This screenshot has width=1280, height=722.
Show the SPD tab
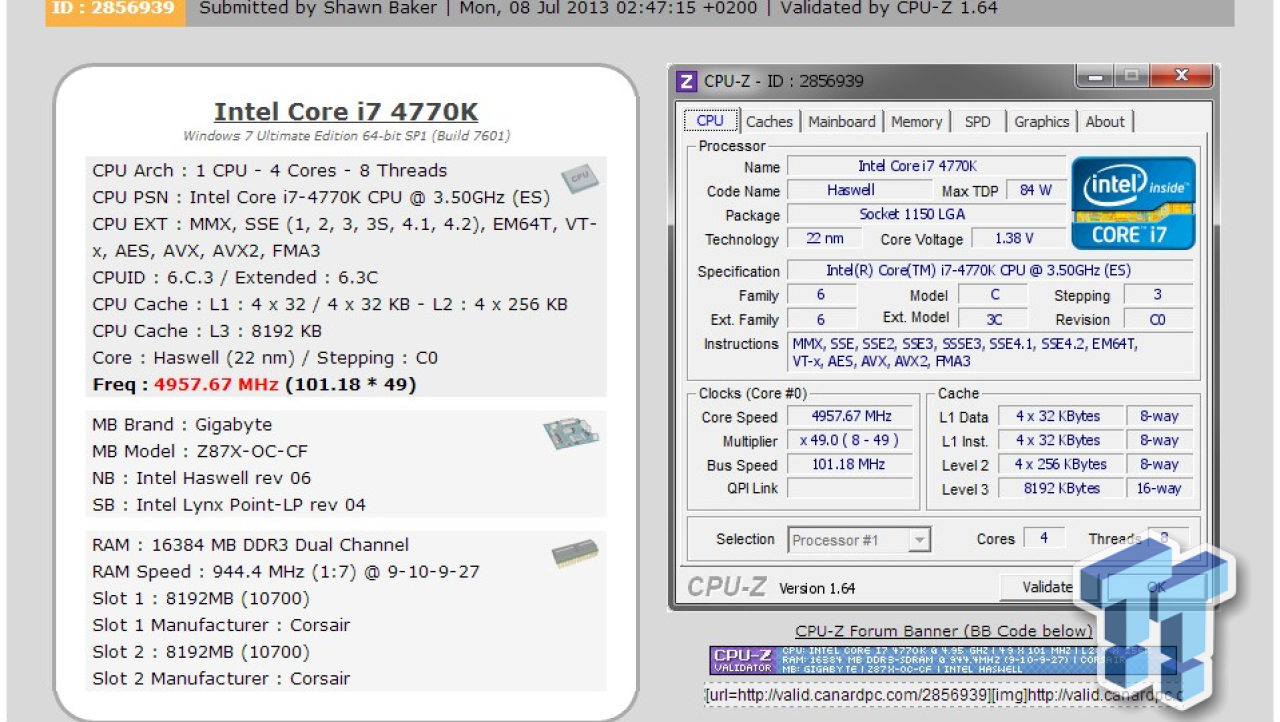(x=977, y=122)
